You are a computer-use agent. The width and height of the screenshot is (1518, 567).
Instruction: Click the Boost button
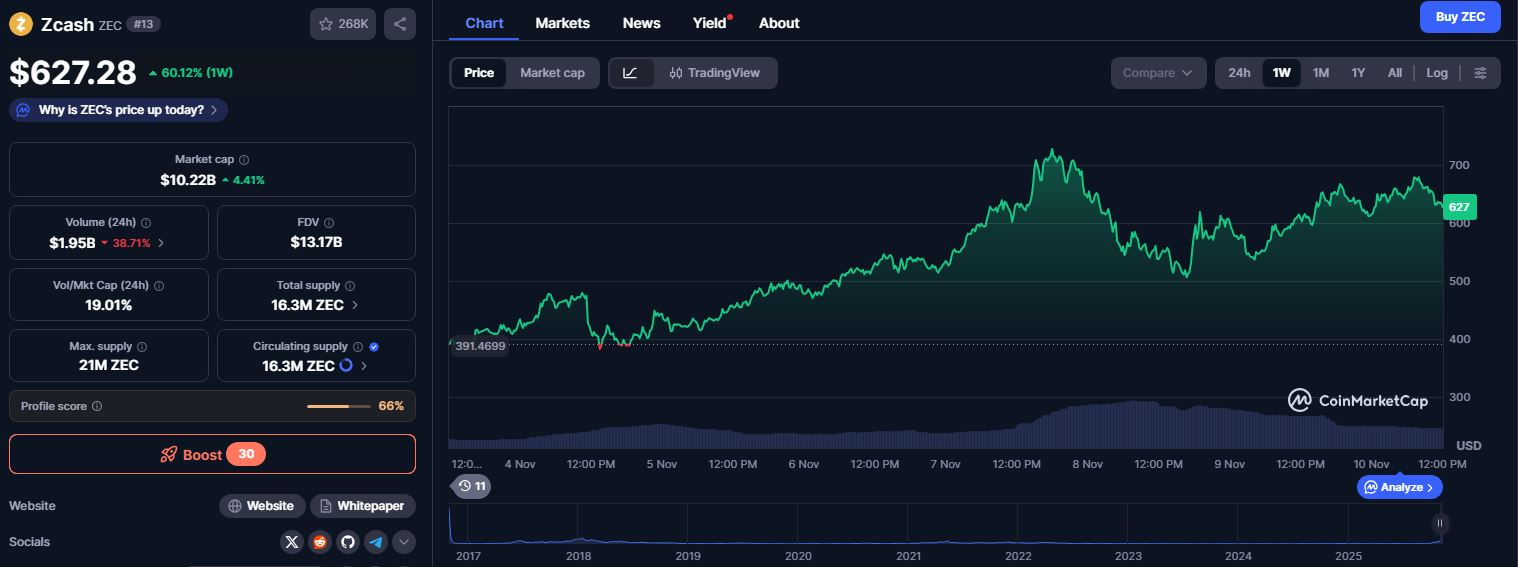[212, 454]
